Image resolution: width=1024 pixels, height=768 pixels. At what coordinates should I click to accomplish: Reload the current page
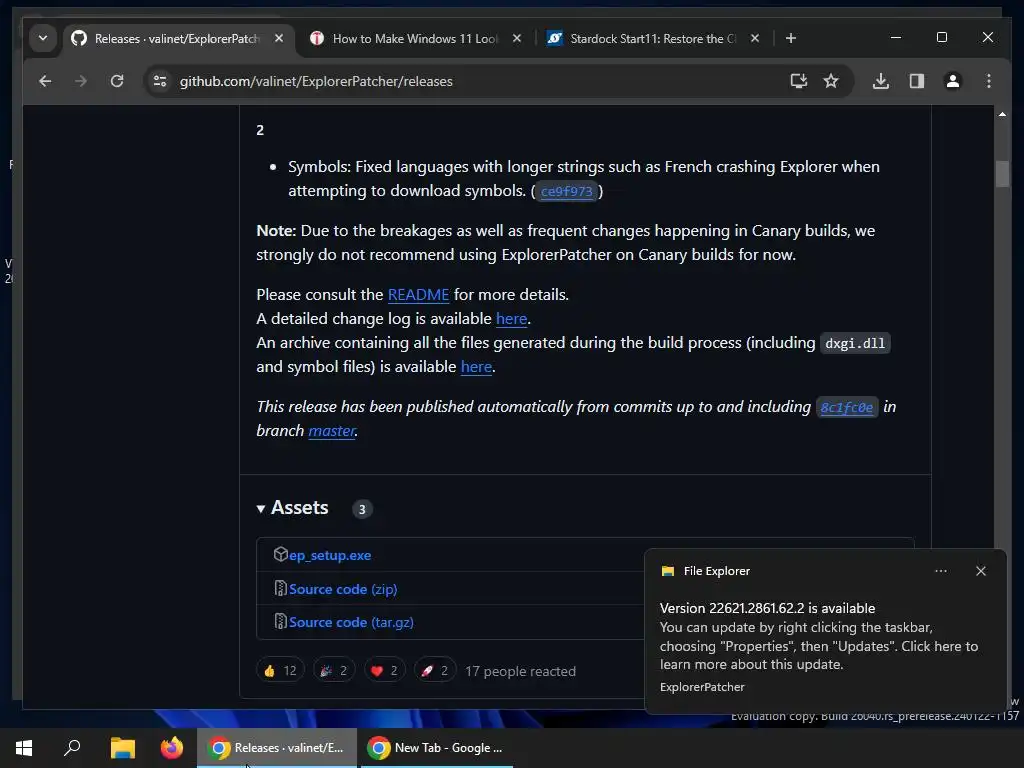pos(117,81)
